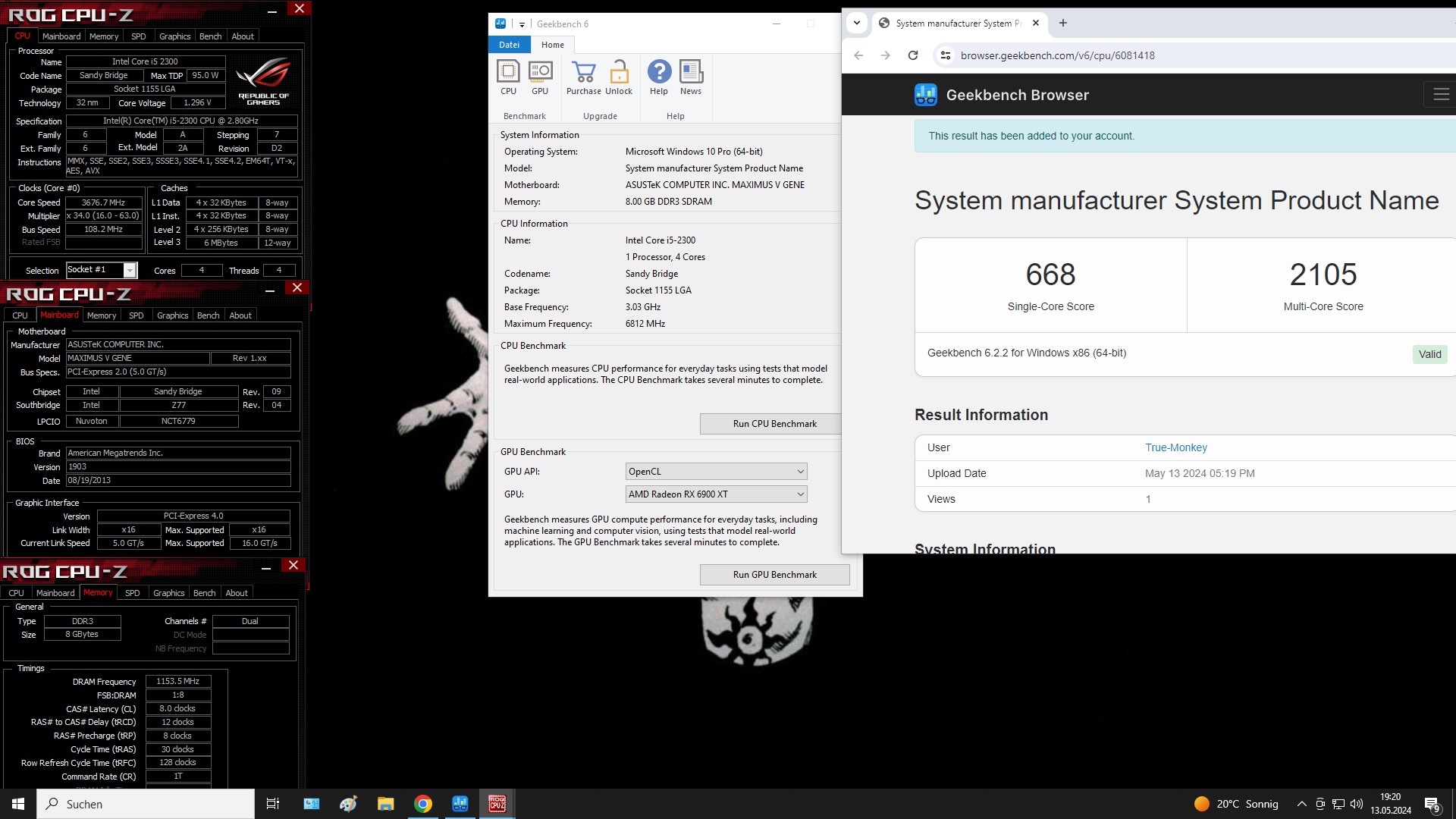Screen dimensions: 1456x819
Task: Click the Purchase cart icon in Geekbench
Action: click(x=584, y=77)
